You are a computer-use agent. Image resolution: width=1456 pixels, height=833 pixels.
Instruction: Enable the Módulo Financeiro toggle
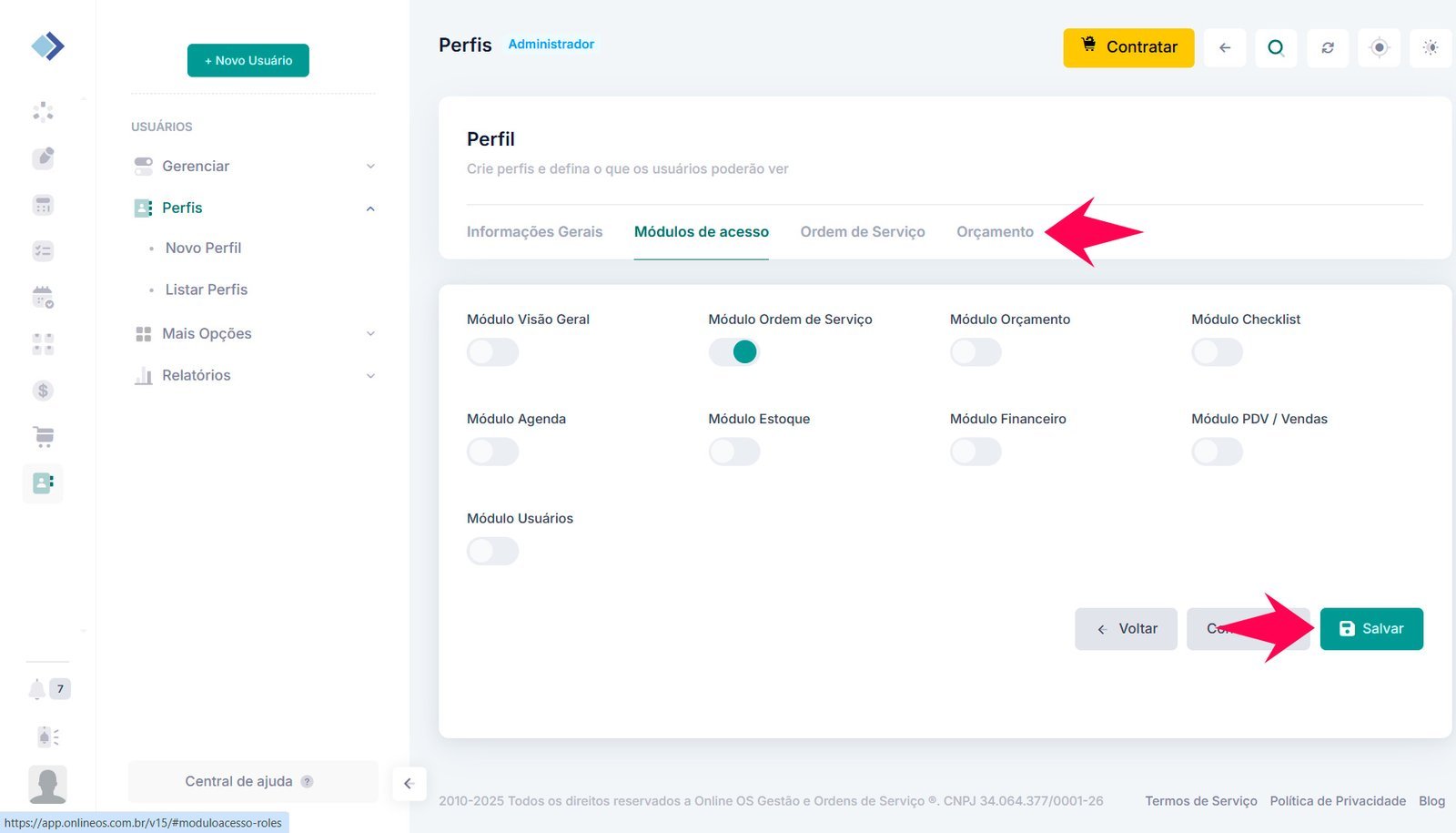(x=976, y=452)
